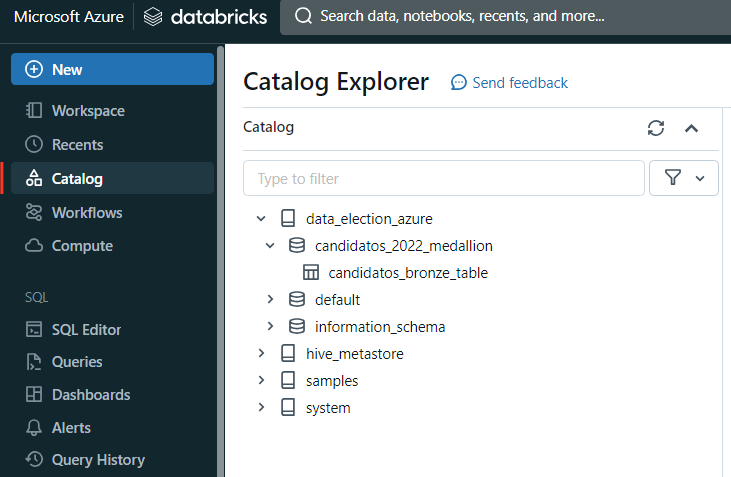Image resolution: width=731 pixels, height=477 pixels.
Task: Collapse the candidatos_2022_medallion schema
Action: tap(270, 245)
